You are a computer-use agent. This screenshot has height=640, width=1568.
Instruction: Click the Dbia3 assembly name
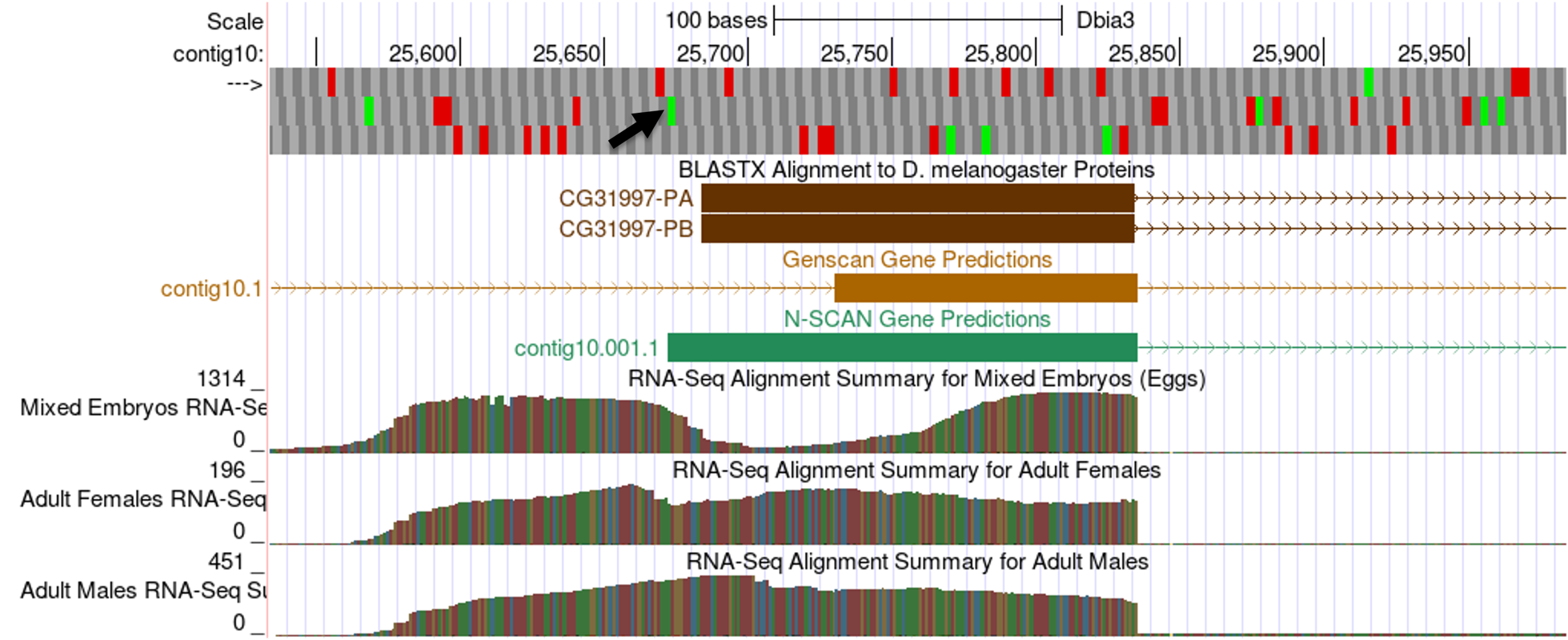tap(1105, 21)
